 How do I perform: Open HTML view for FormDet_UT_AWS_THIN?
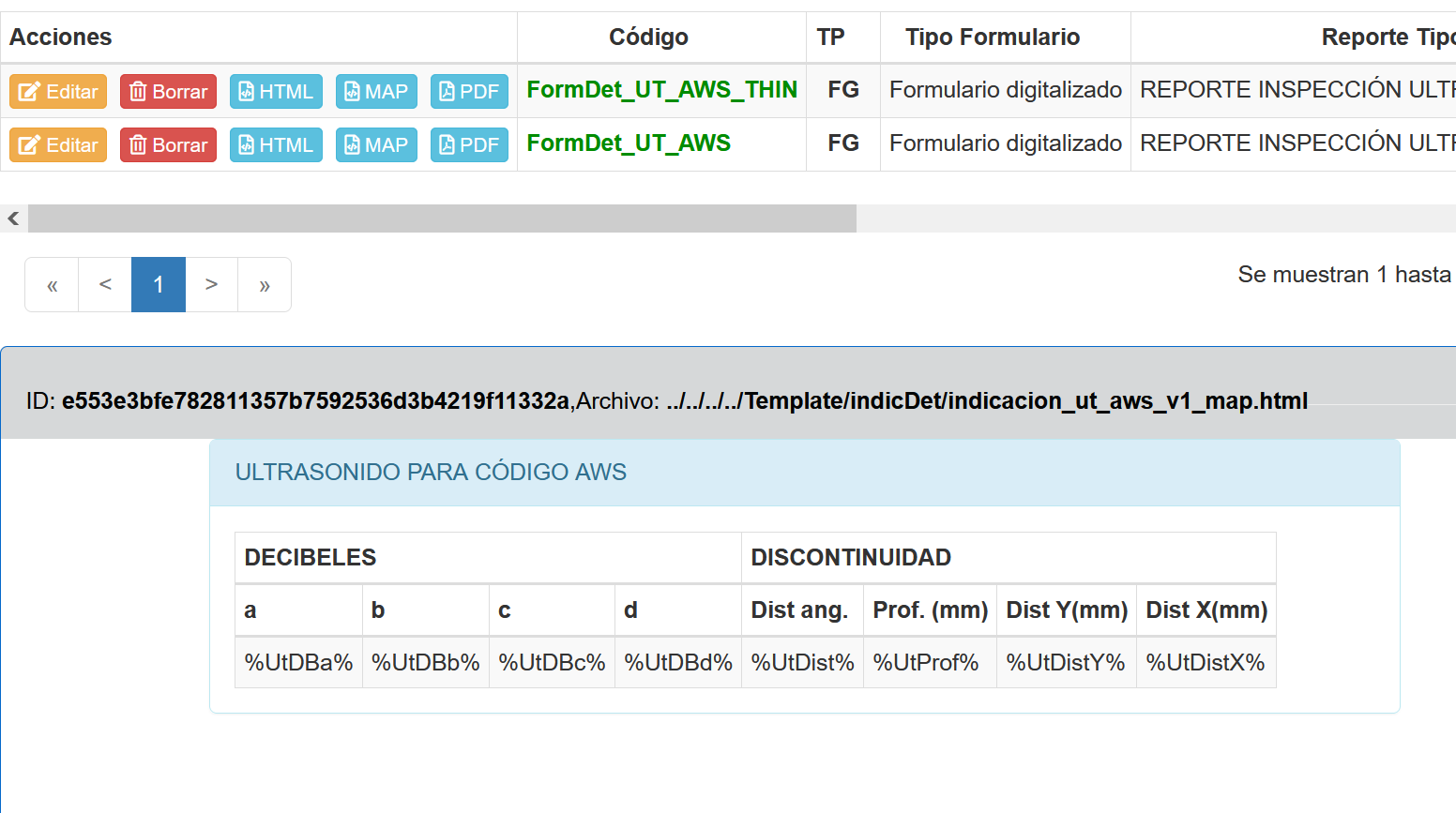pos(276,92)
